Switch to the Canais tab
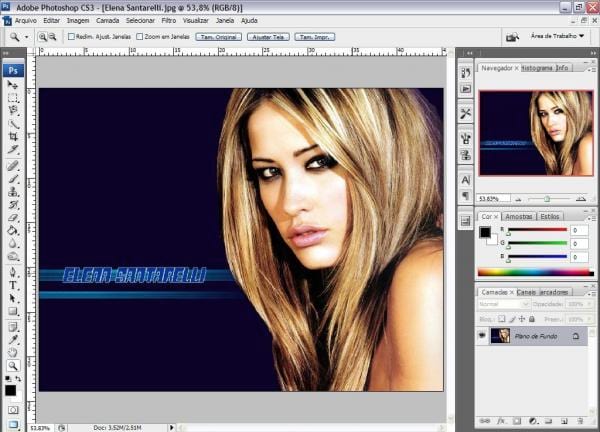Screen dimensions: 600x432 [x=526, y=292]
